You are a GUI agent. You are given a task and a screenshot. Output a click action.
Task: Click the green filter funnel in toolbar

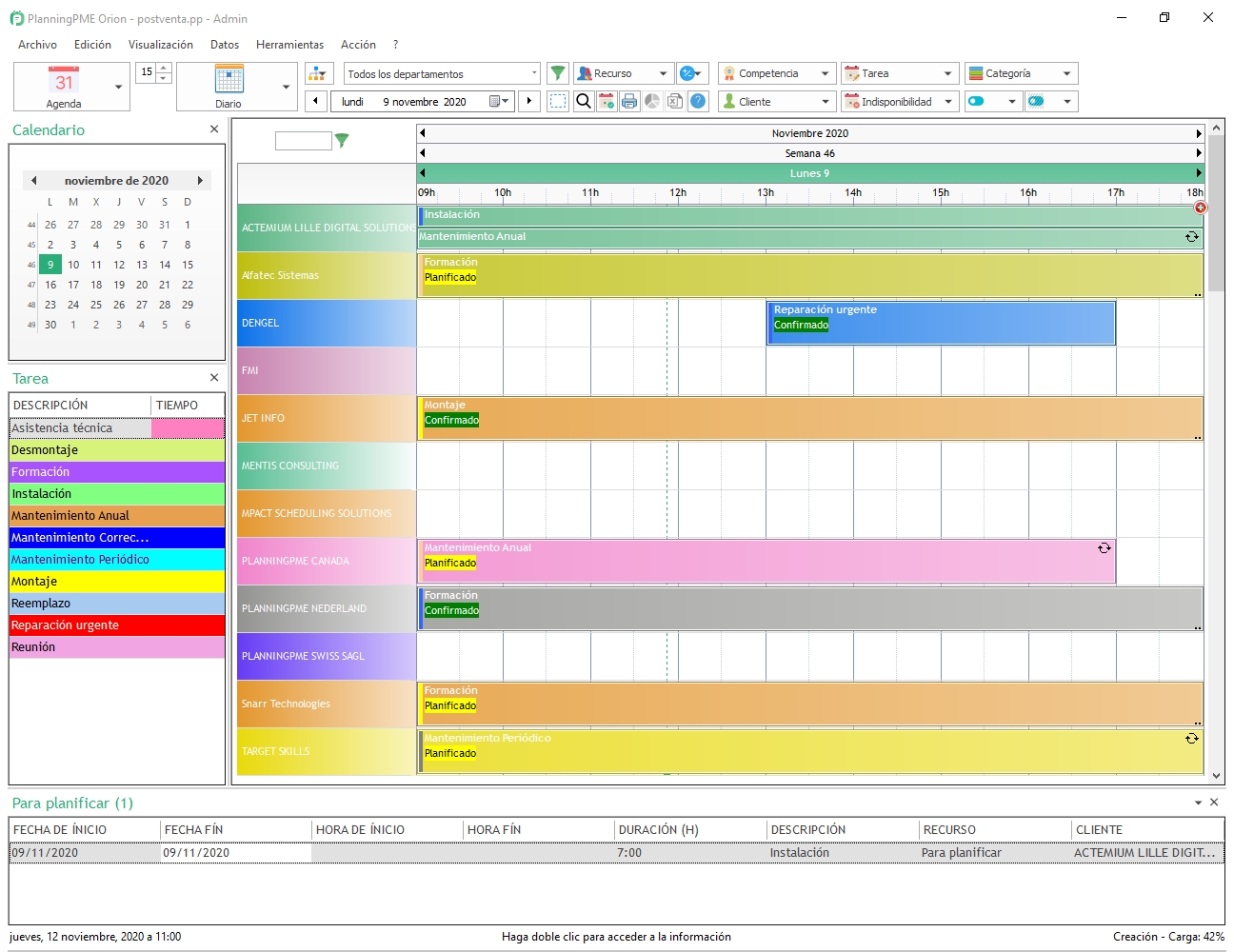(x=558, y=73)
